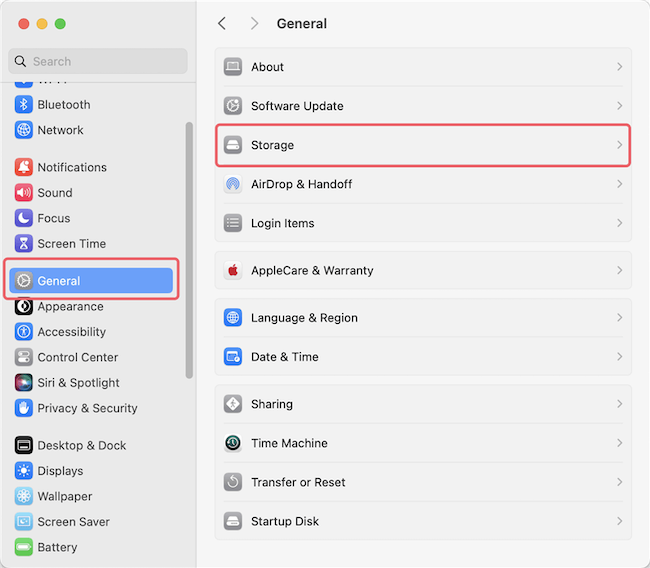Click the sidebar vertical scrollbar
650x568 pixels.
189,250
